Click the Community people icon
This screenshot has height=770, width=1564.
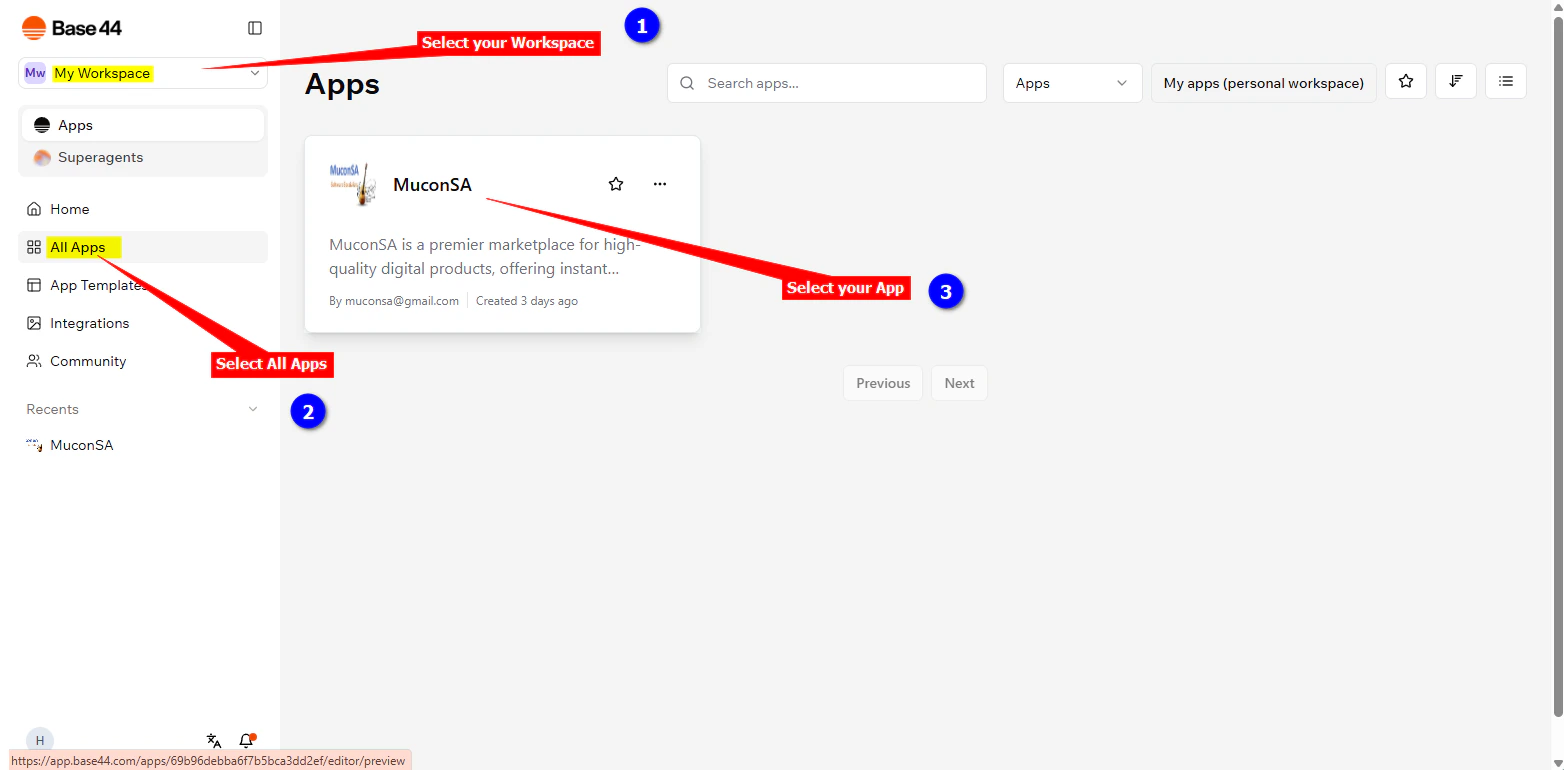pos(34,361)
